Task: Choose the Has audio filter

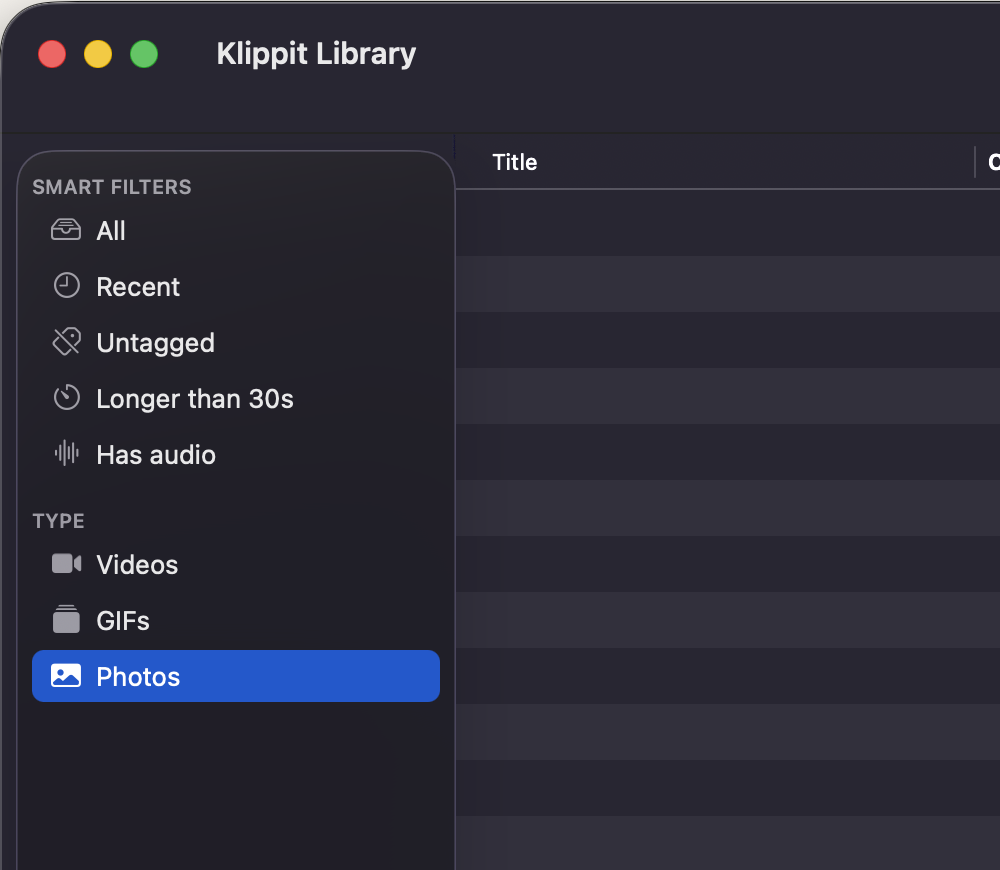Action: 236,455
